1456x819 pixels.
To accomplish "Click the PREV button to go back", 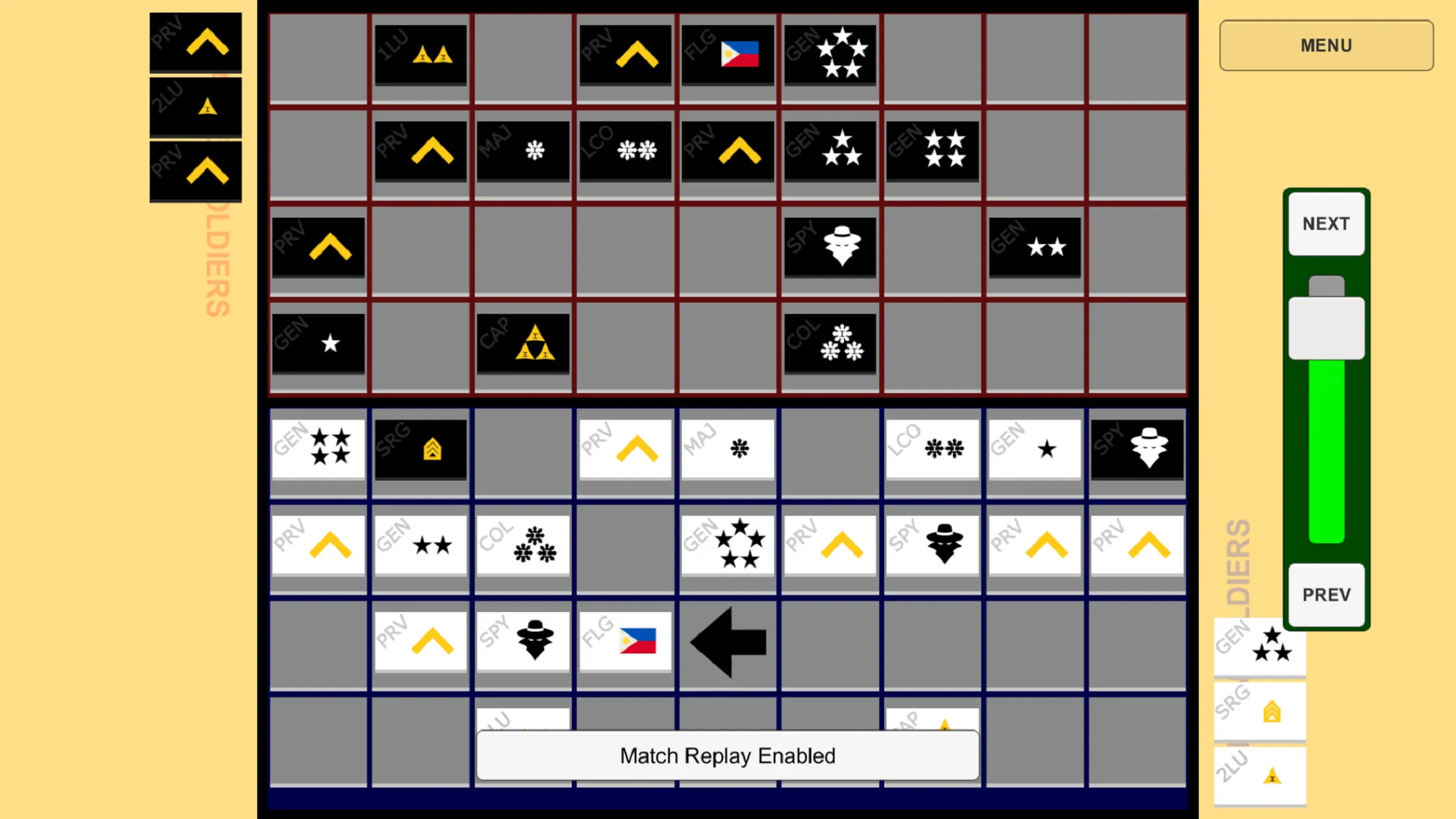I will coord(1326,593).
